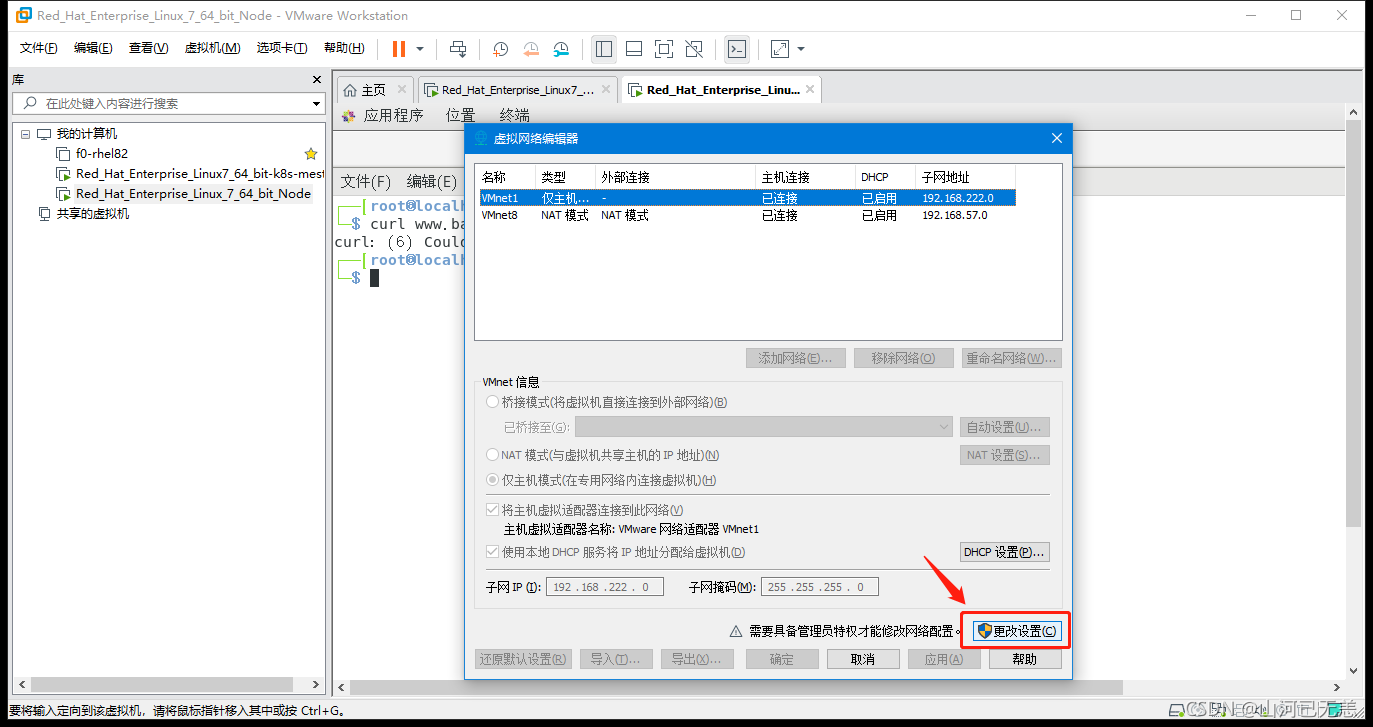Image resolution: width=1373 pixels, height=727 pixels.
Task: Click the warning triangle icon in dialog
Action: (x=736, y=631)
